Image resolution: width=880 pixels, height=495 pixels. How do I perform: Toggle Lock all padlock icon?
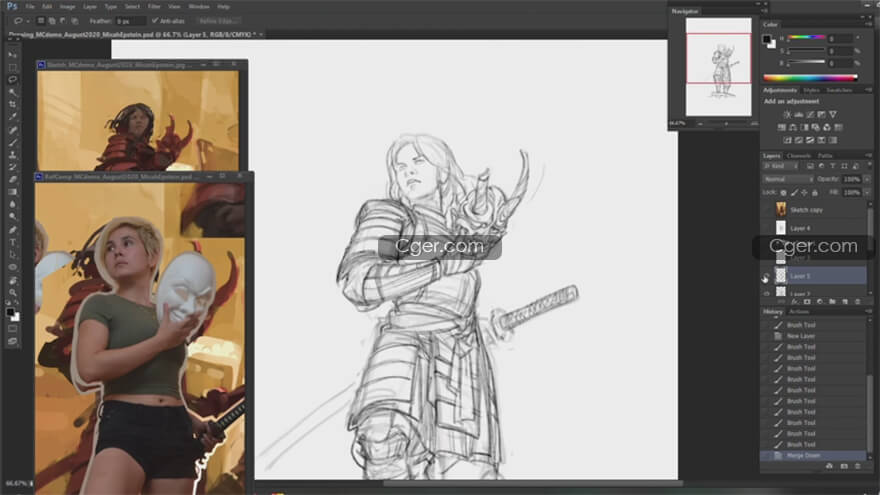tap(815, 192)
